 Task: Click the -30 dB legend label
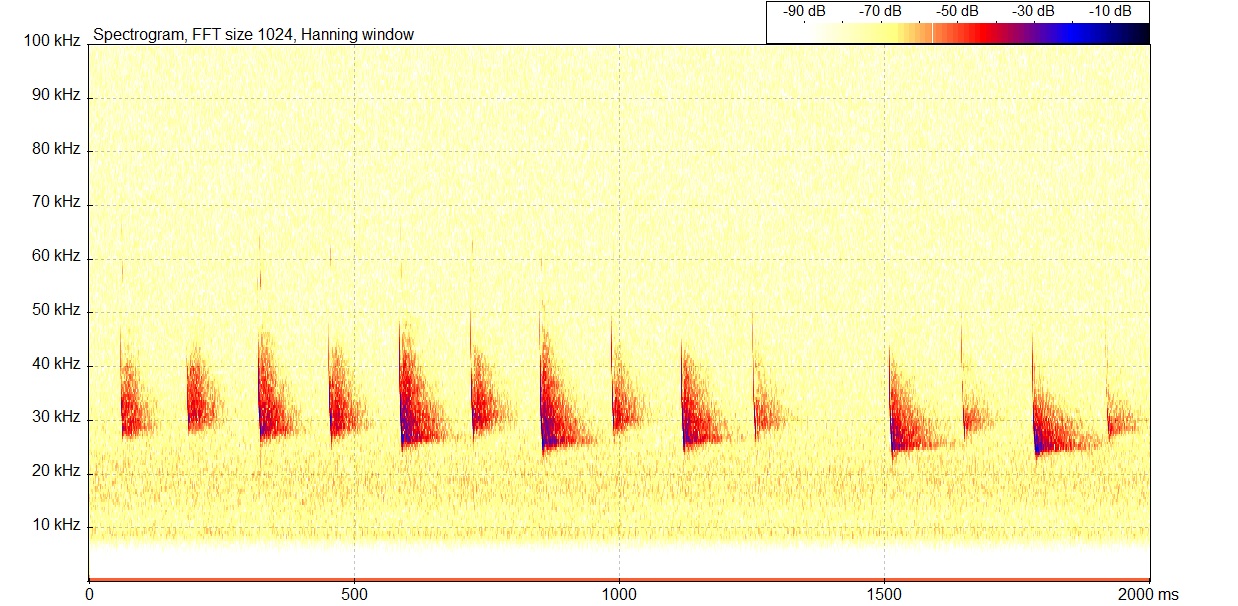[1034, 11]
